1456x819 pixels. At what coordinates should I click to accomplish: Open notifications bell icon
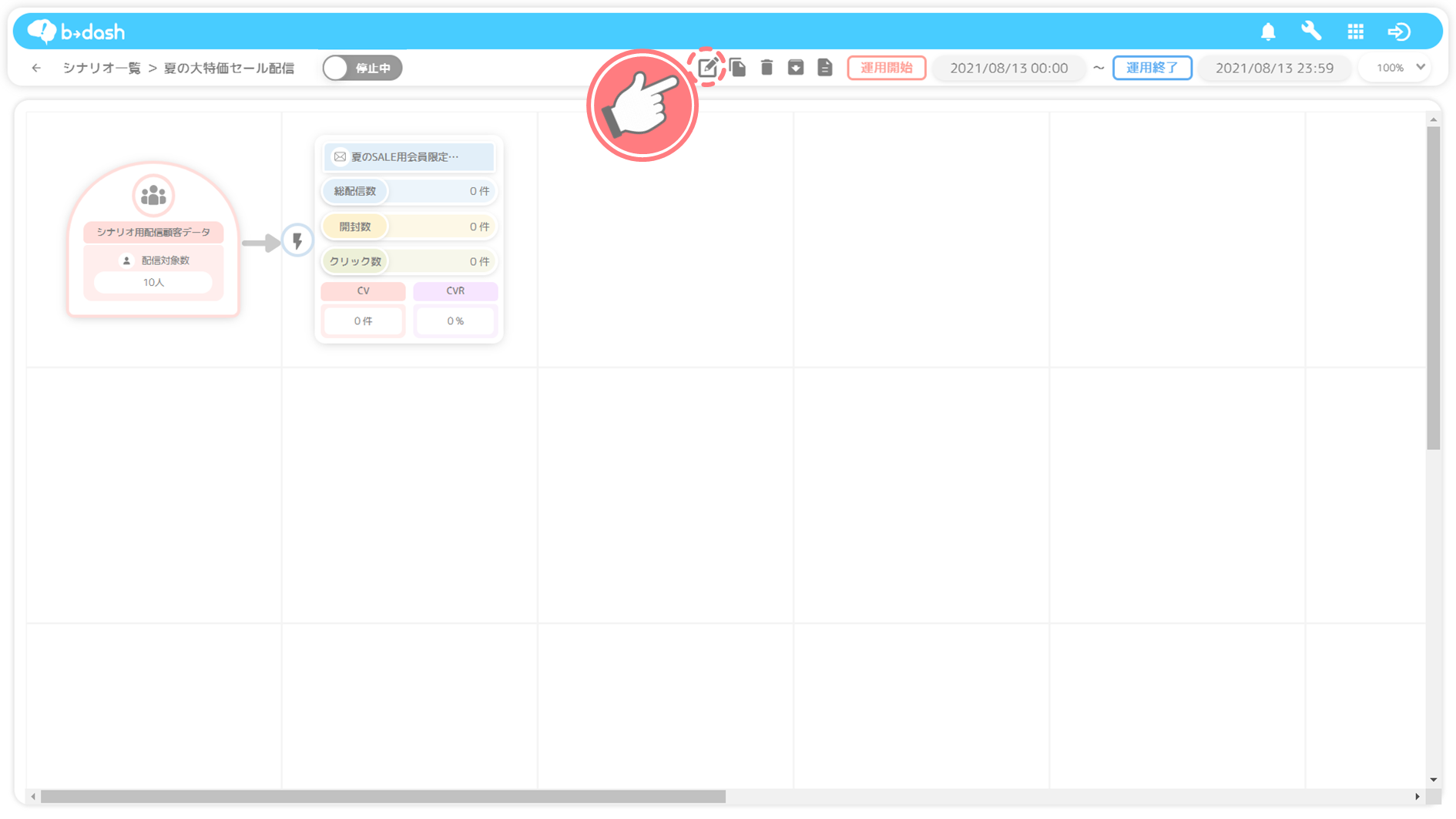[x=1268, y=32]
